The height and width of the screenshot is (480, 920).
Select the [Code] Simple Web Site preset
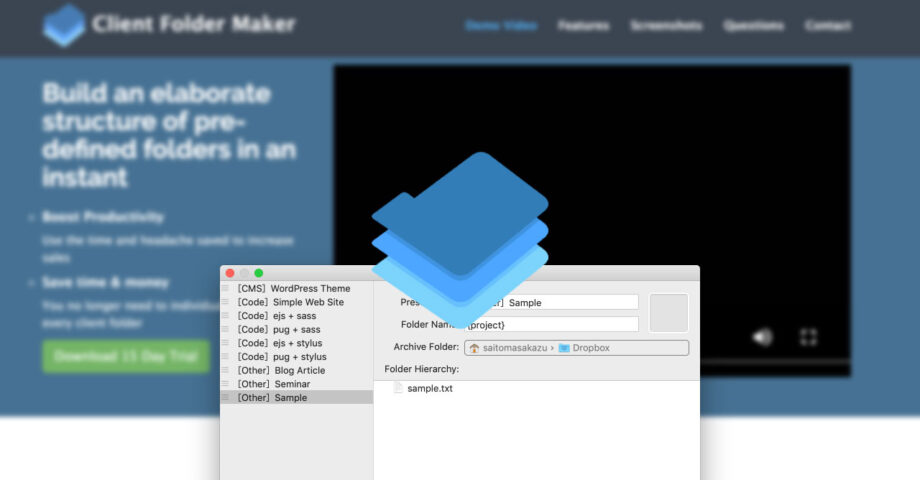coord(297,302)
